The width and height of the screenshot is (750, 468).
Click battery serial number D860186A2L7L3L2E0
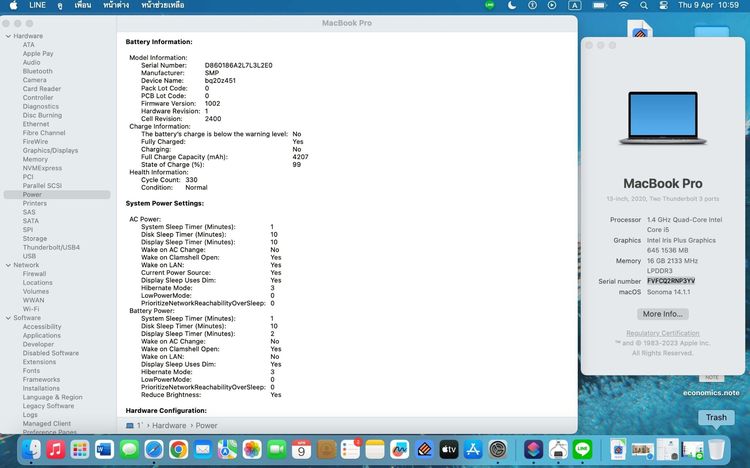[x=238, y=65]
